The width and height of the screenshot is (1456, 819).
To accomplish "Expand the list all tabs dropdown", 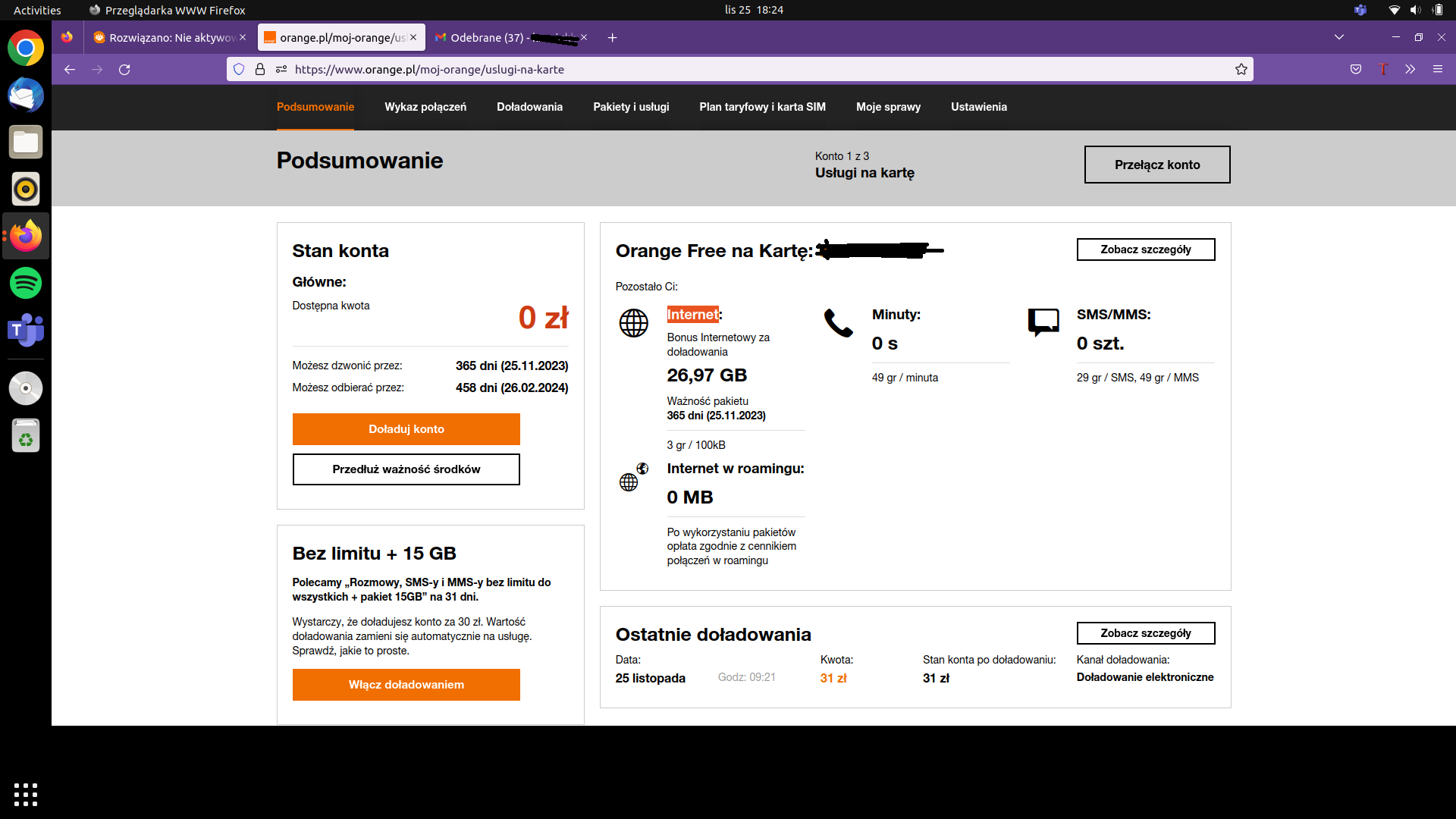I will click(1339, 37).
